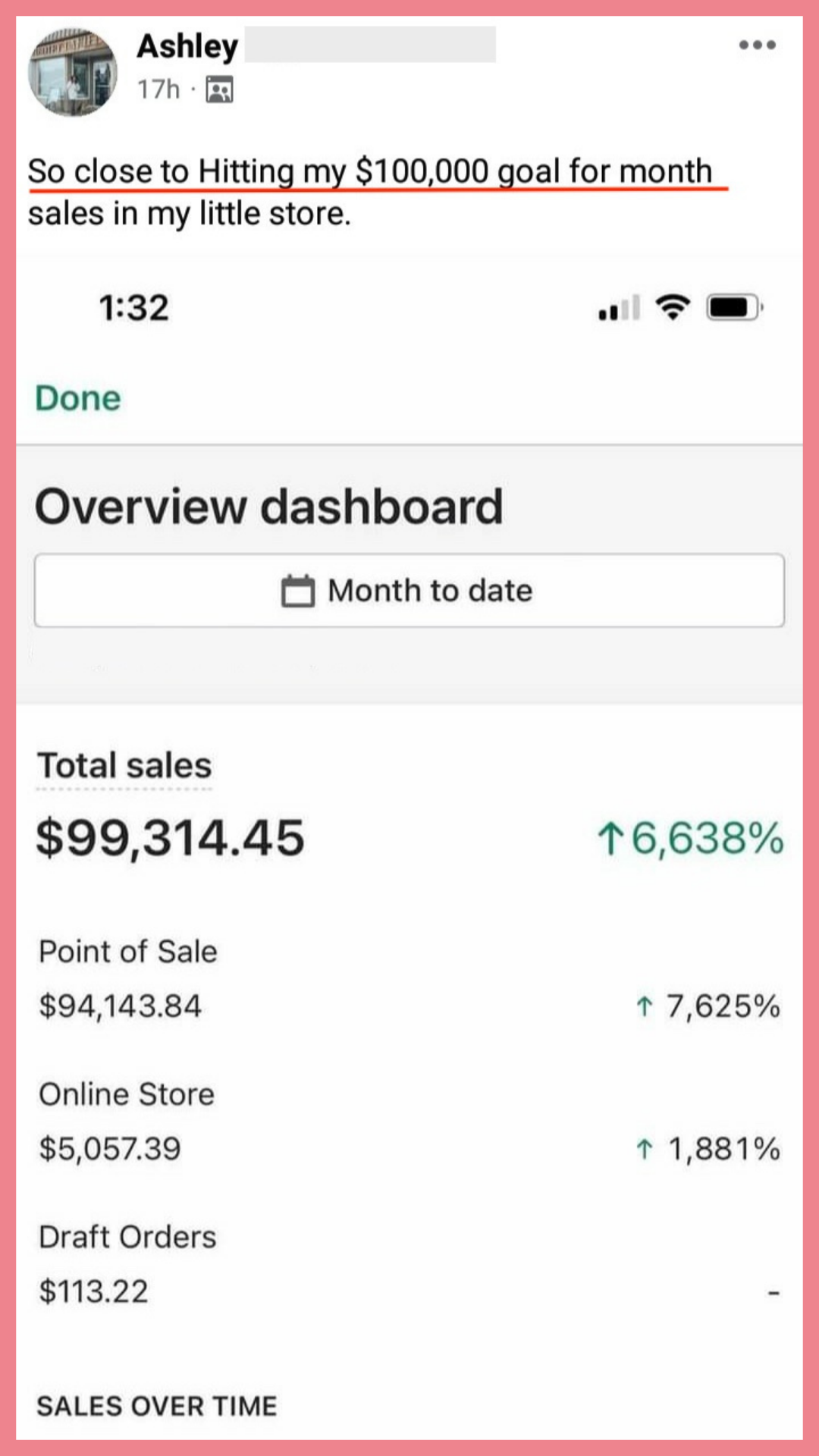Screen dimensions: 819x1456
Task: Click the post audience group icon
Action: click(219, 89)
